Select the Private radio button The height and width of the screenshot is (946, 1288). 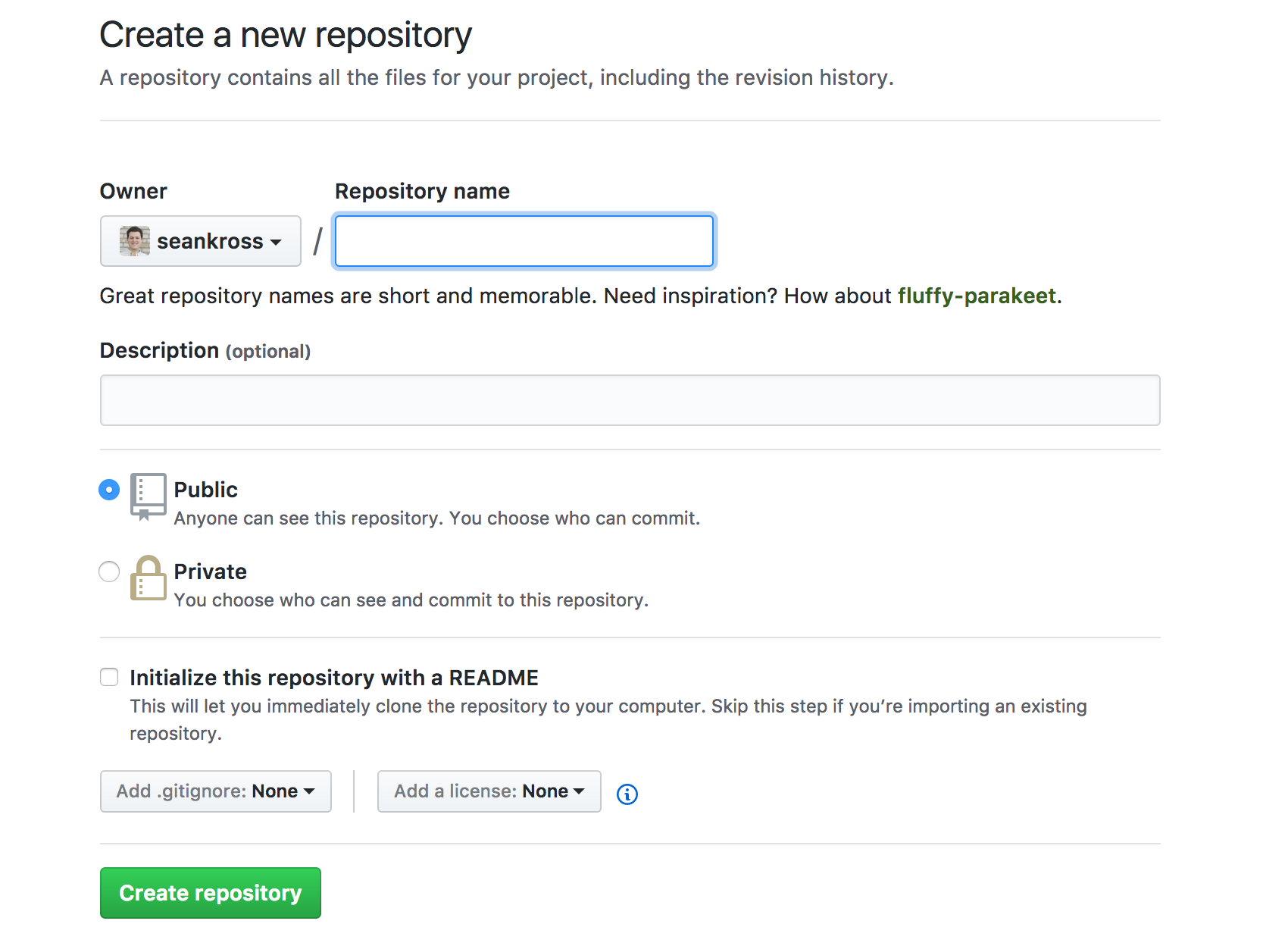click(109, 572)
